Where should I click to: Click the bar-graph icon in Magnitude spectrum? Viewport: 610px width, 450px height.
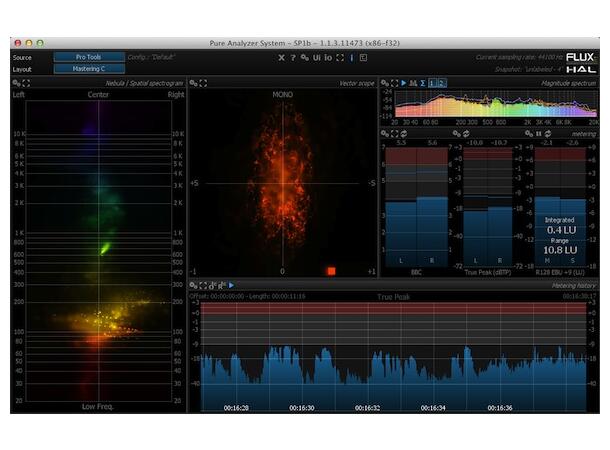point(413,83)
